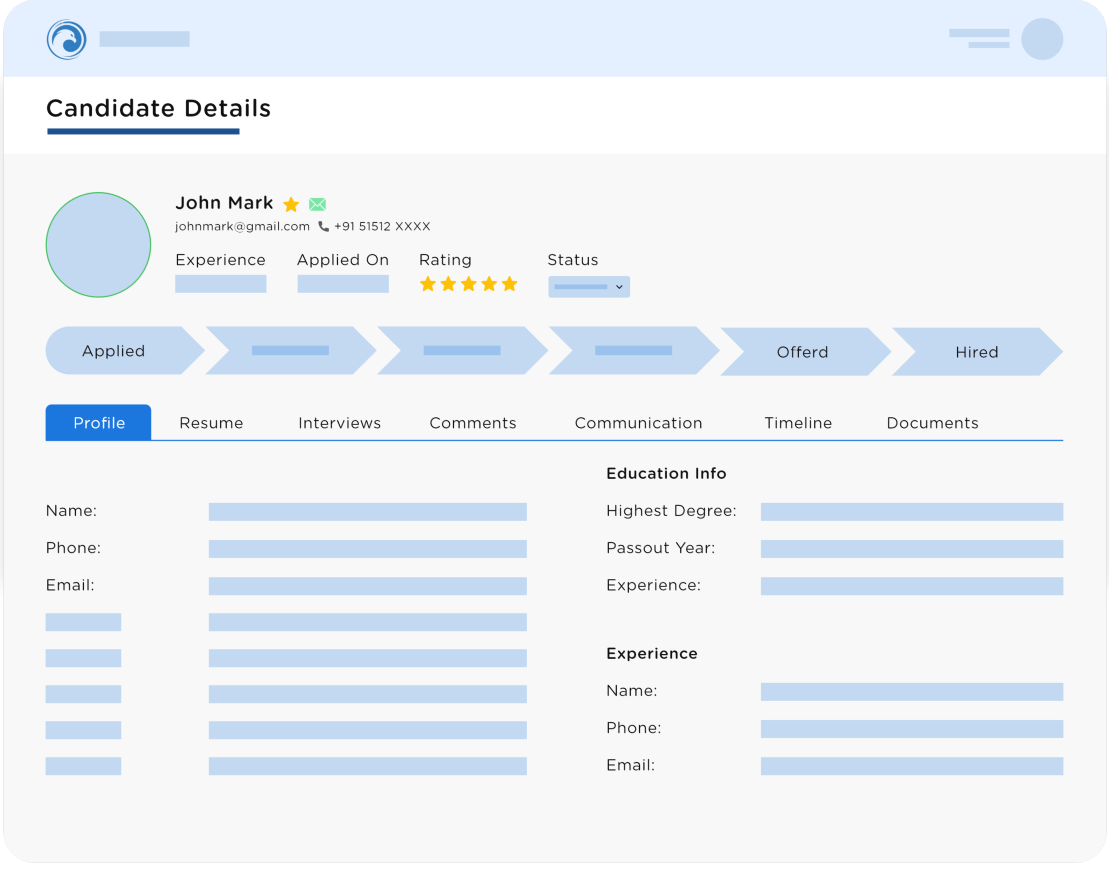Set rating using the third star
The image size is (1109, 882).
coord(469,284)
